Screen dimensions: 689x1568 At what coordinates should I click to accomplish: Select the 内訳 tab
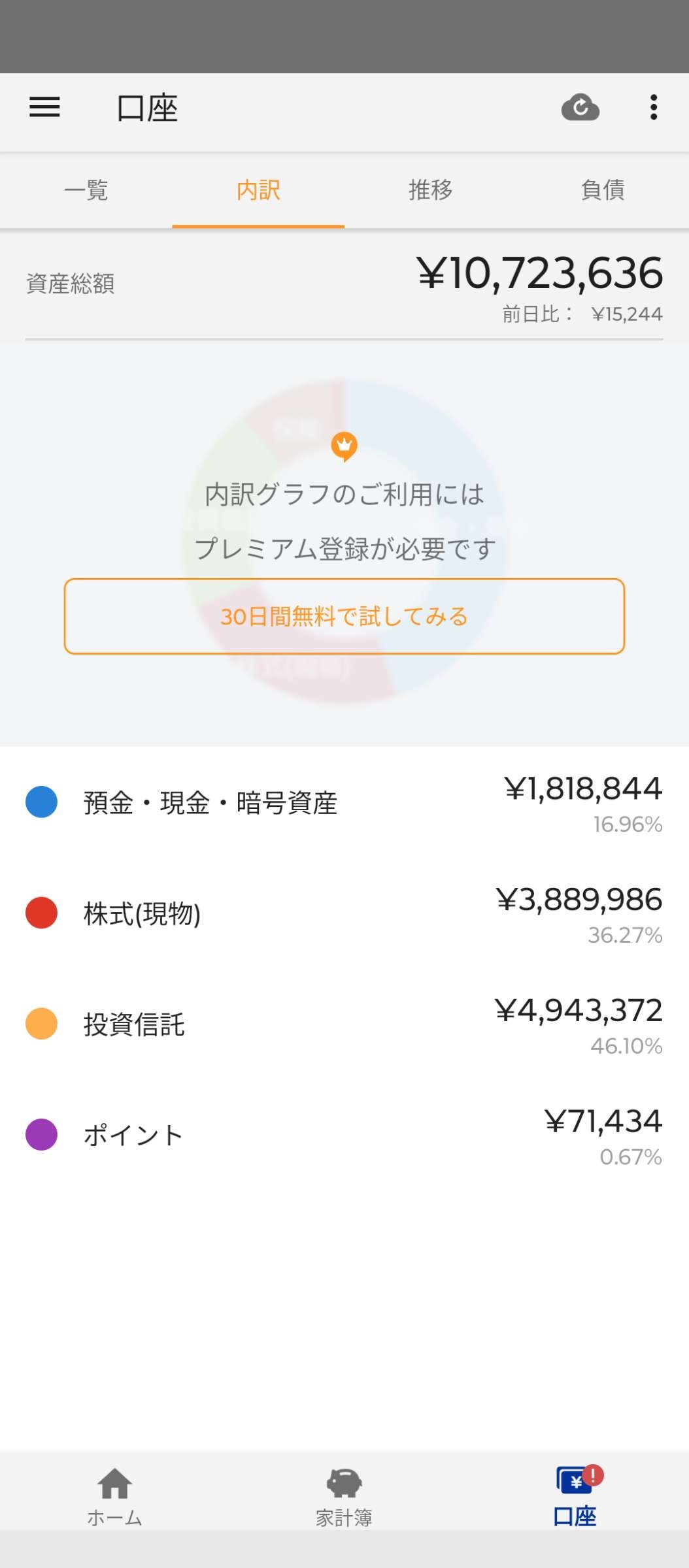[x=258, y=190]
